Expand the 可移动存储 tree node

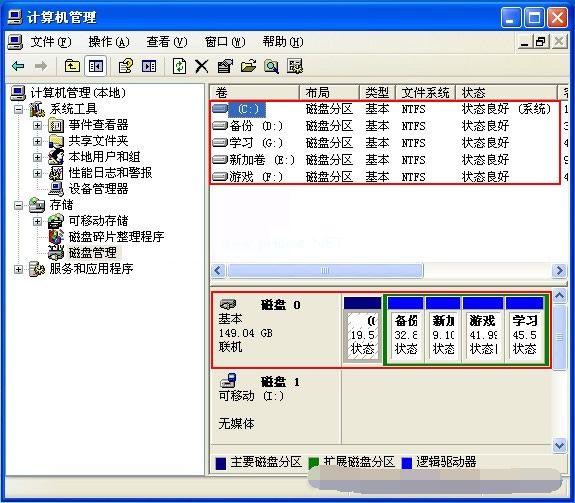37,221
